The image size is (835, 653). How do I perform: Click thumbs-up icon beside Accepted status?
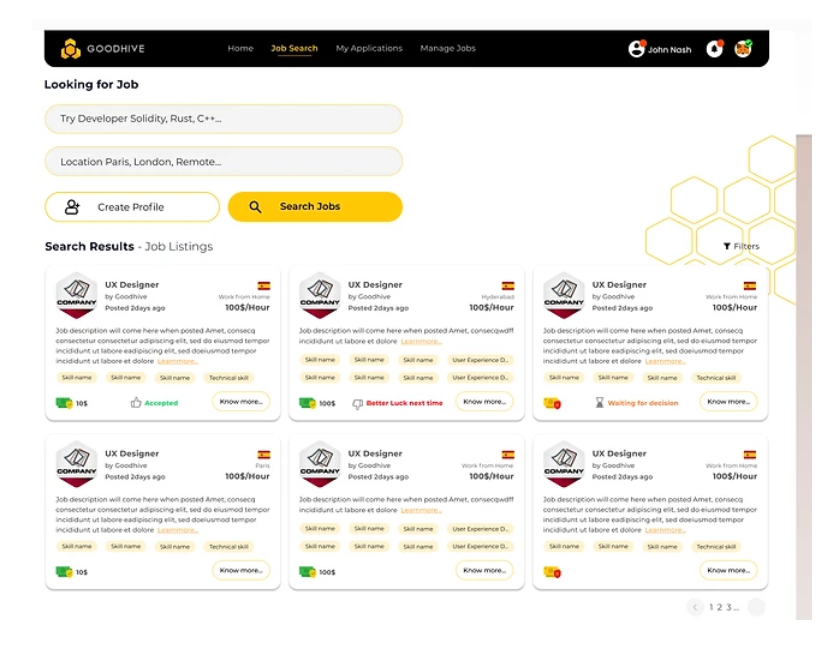pos(136,403)
